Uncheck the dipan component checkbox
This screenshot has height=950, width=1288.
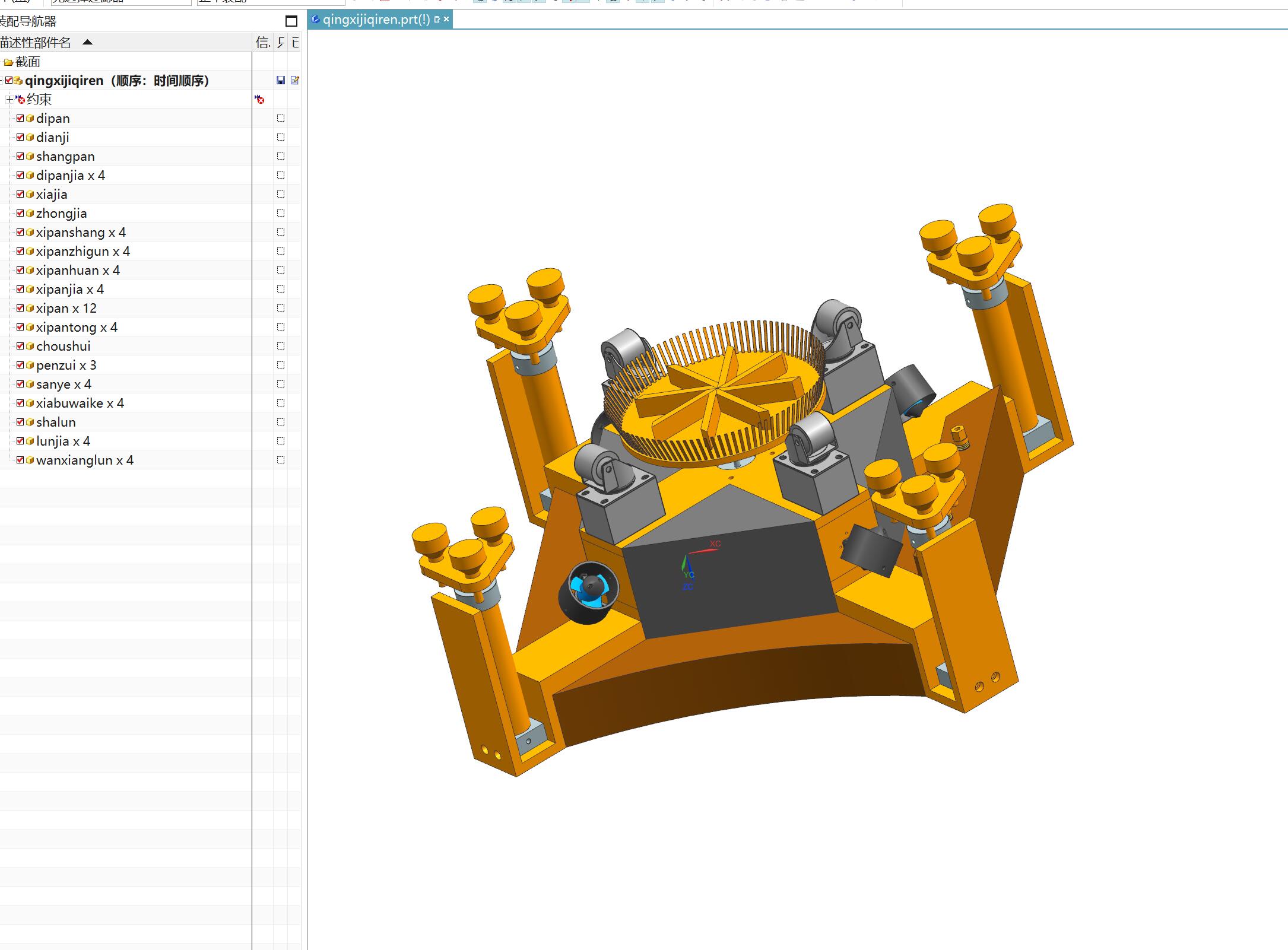[x=20, y=118]
